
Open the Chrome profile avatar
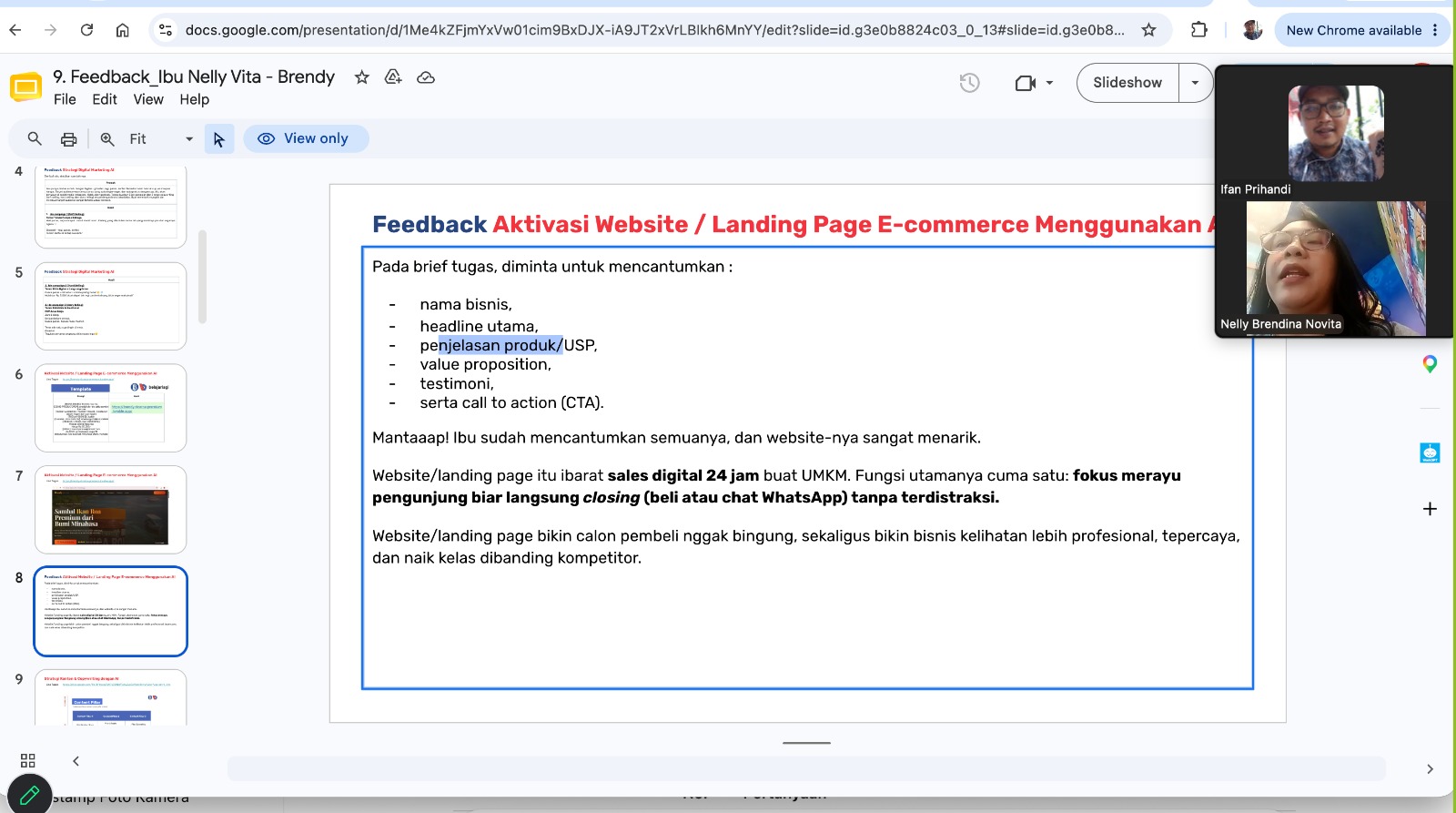1253,30
